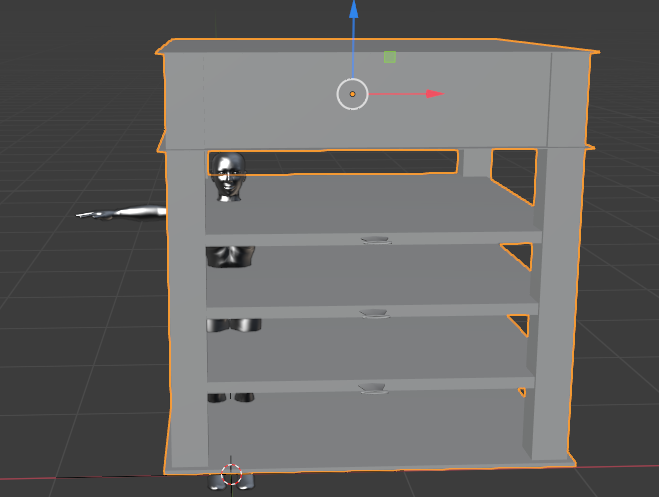659x497 pixels.
Task: Select the metallic torso piece below the head
Action: click(x=230, y=257)
